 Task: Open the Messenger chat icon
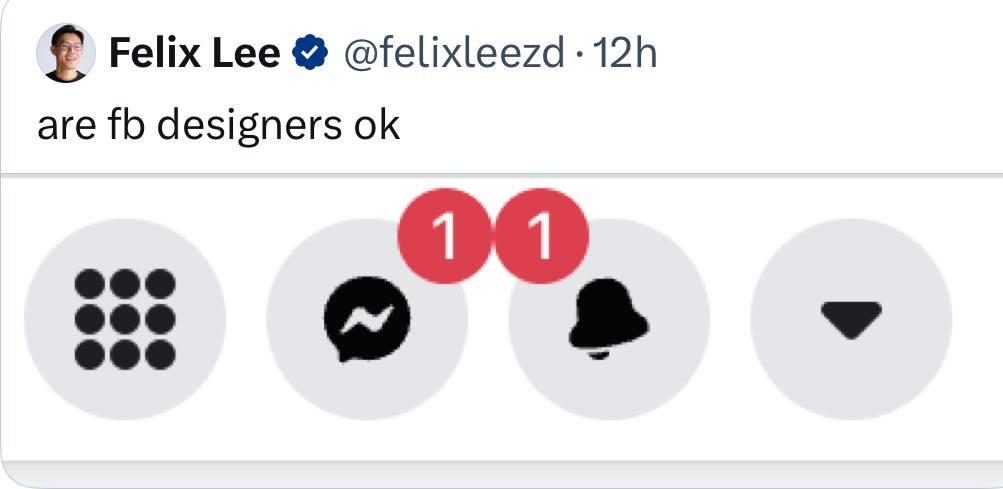pyautogui.click(x=367, y=320)
